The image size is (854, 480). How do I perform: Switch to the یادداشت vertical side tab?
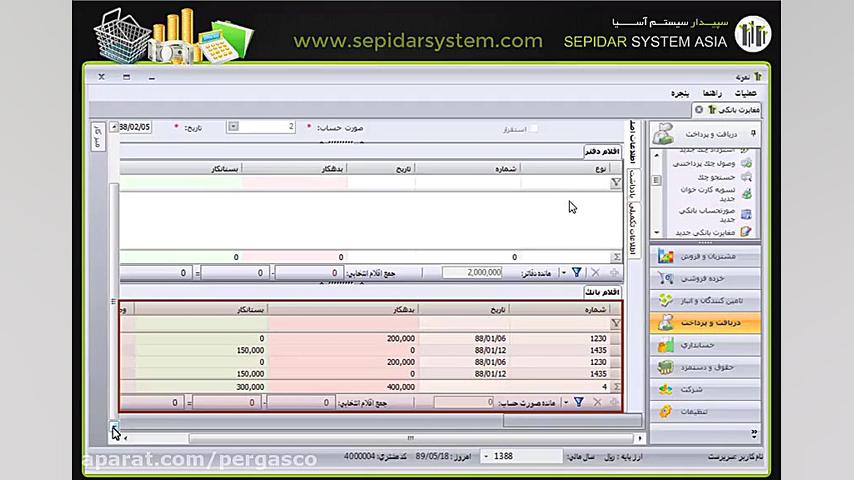[x=633, y=185]
